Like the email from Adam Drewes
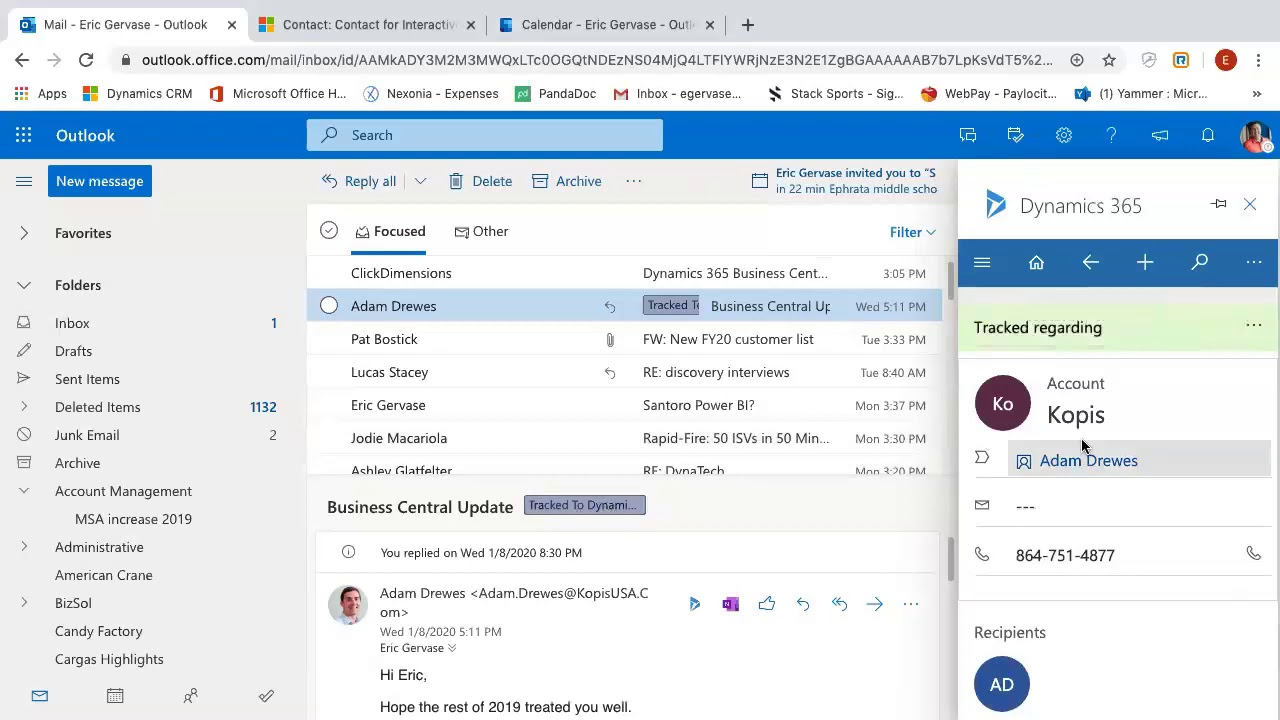 [x=766, y=603]
